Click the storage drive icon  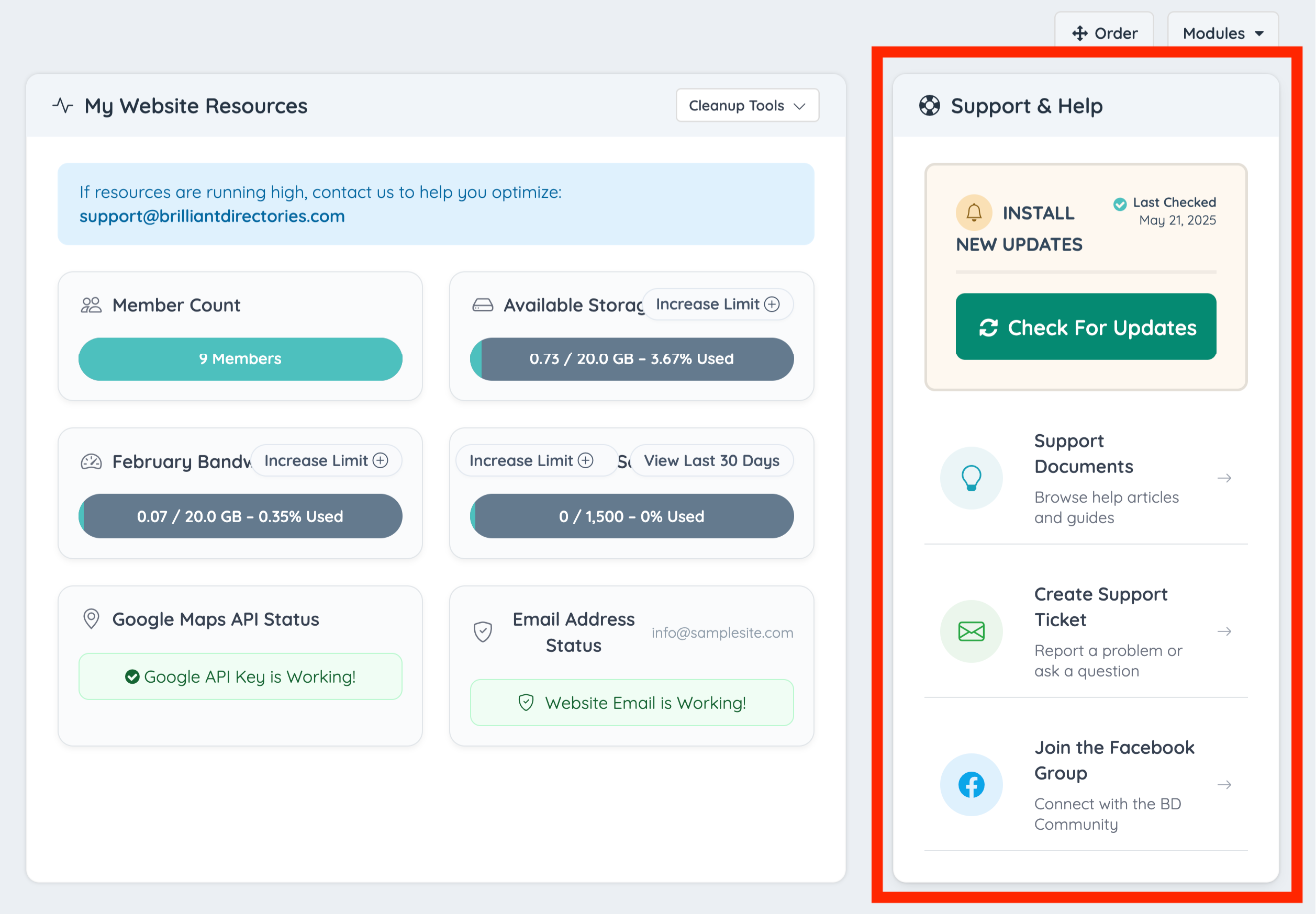point(483,304)
